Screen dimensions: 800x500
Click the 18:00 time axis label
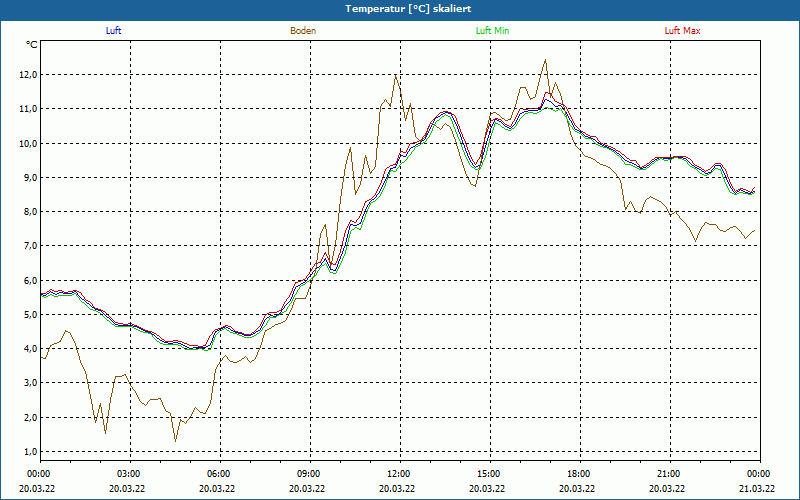tap(580, 474)
